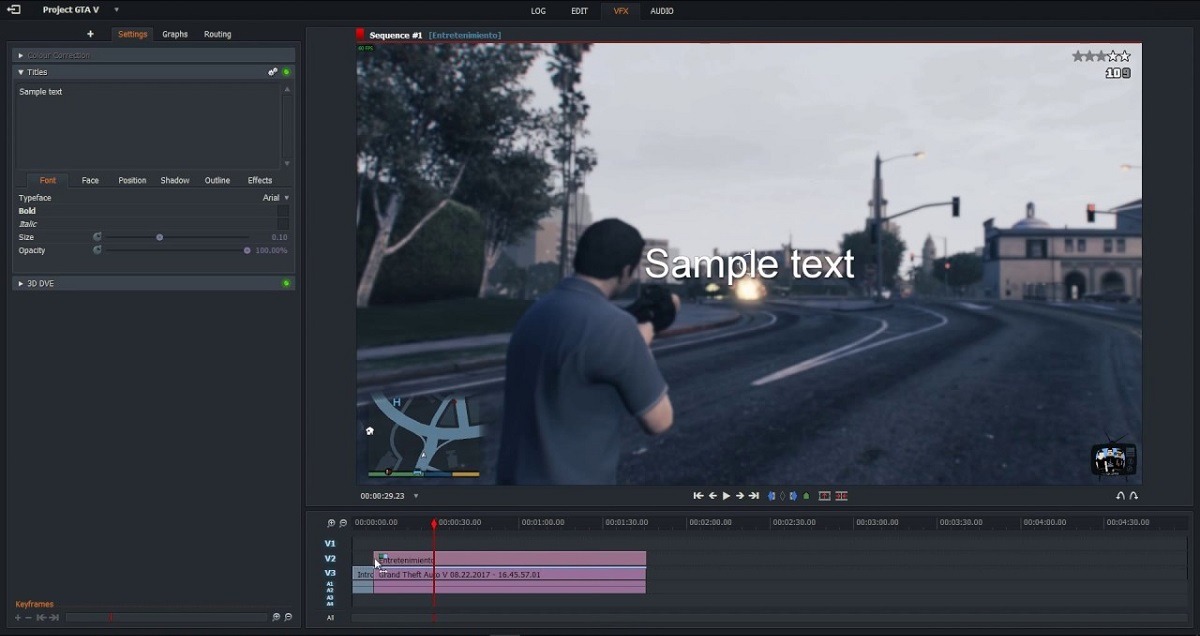Image resolution: width=1200 pixels, height=636 pixels.
Task: Enable the Italic checkbox
Action: [283, 224]
